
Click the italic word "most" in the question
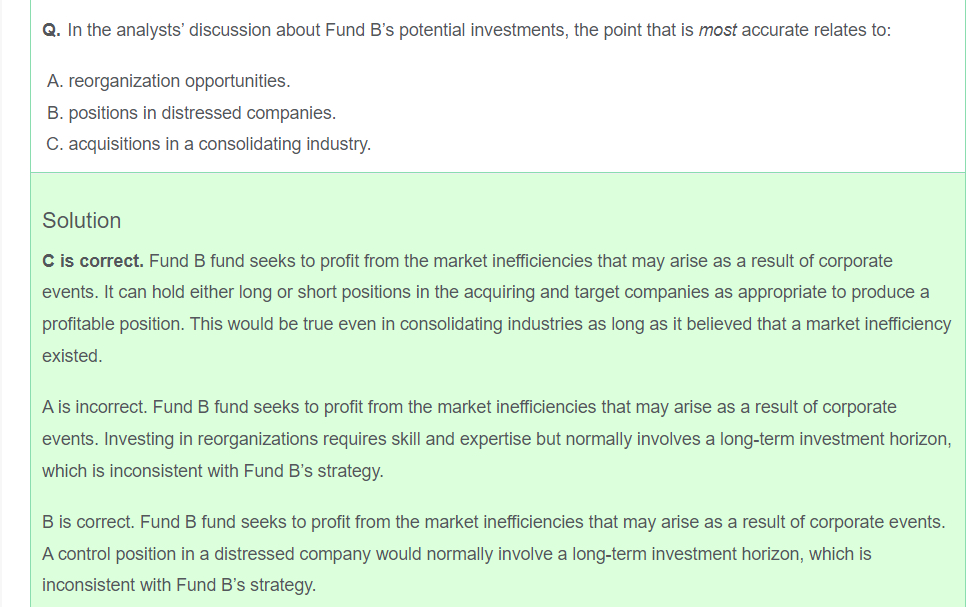717,30
